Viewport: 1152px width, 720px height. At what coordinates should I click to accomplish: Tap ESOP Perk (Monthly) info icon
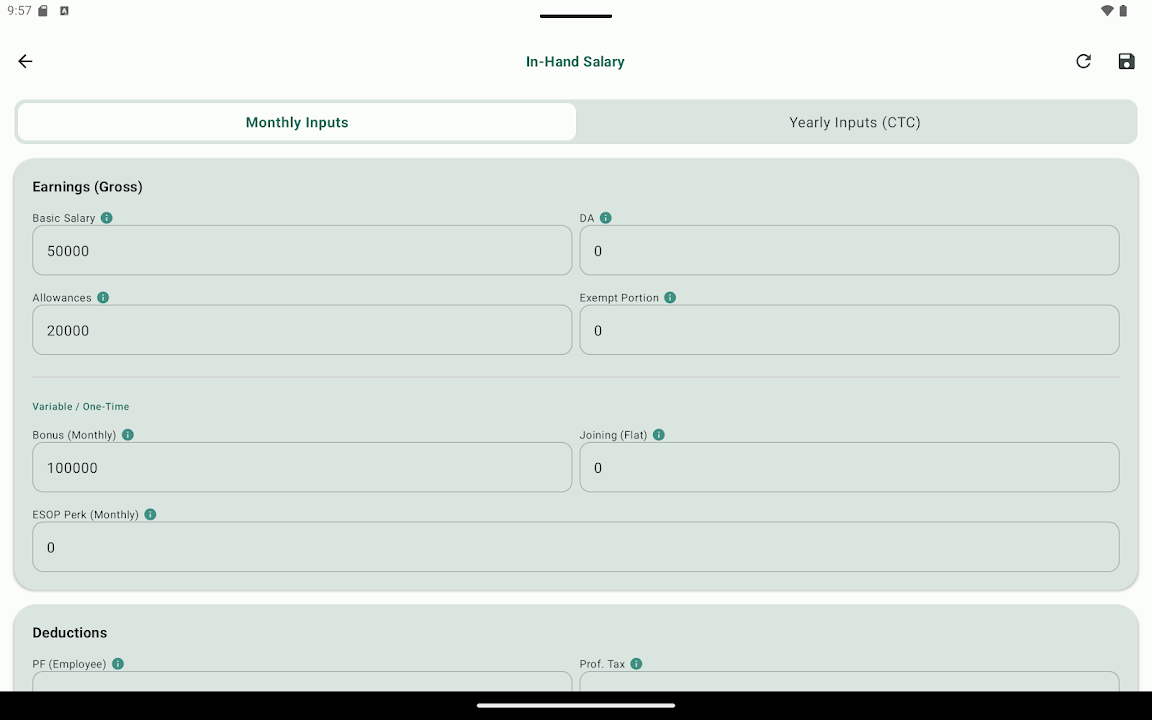click(x=150, y=515)
